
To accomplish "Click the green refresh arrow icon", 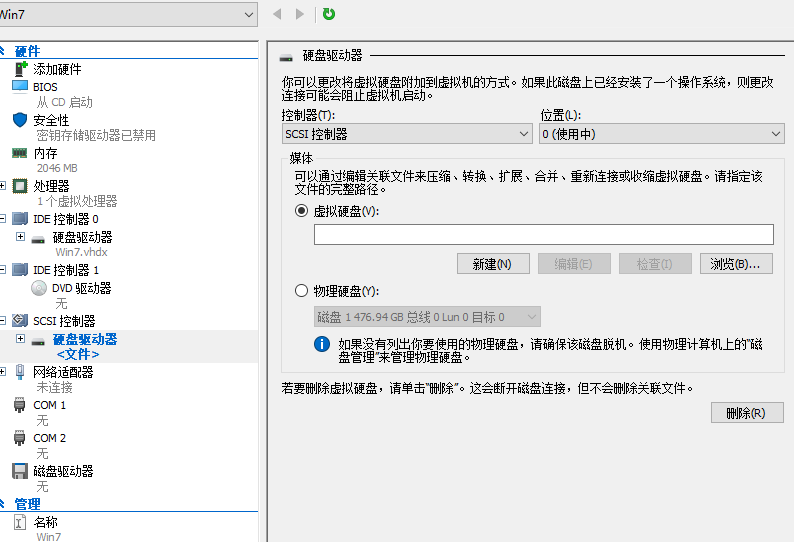I will pos(329,14).
